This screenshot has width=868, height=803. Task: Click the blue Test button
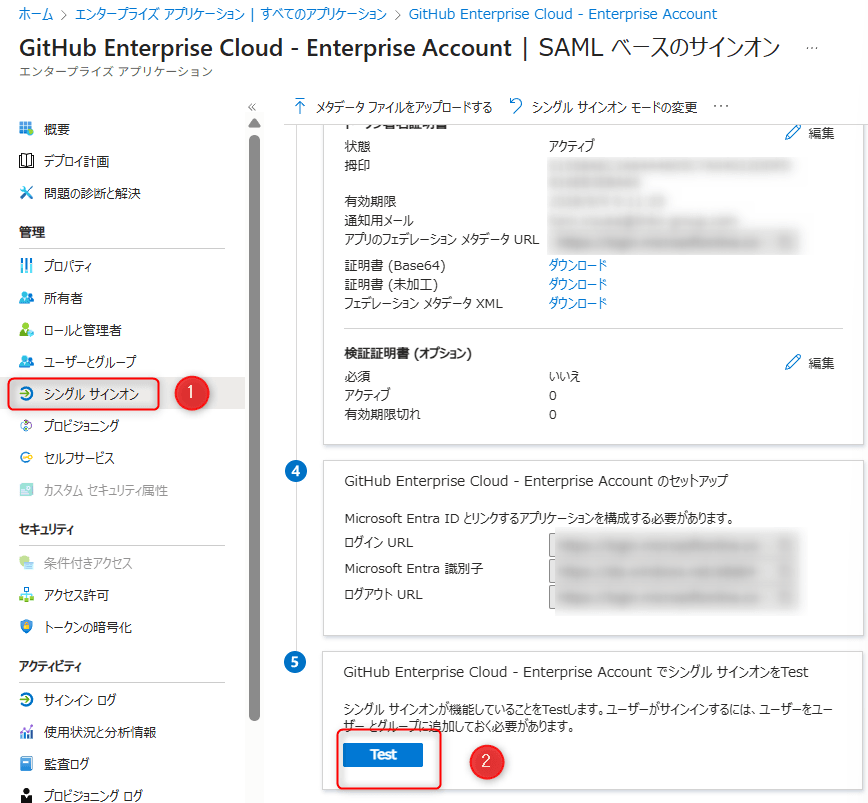click(x=383, y=755)
